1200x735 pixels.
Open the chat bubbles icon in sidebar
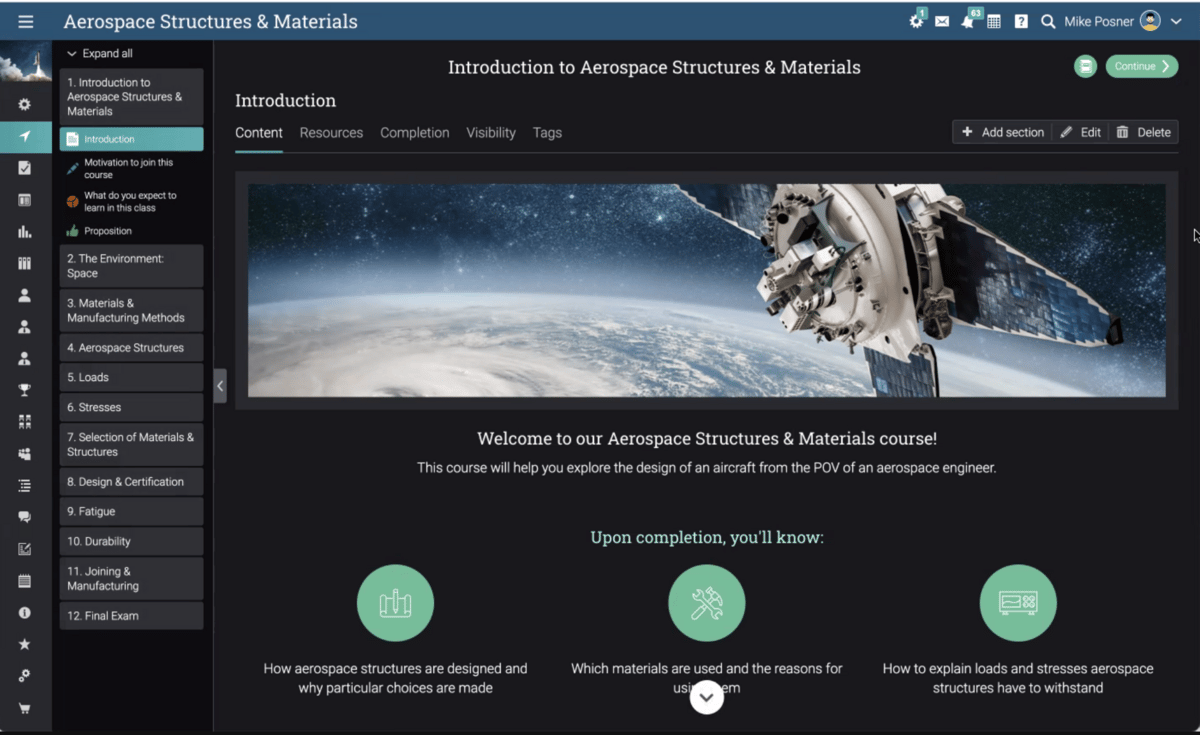25,517
